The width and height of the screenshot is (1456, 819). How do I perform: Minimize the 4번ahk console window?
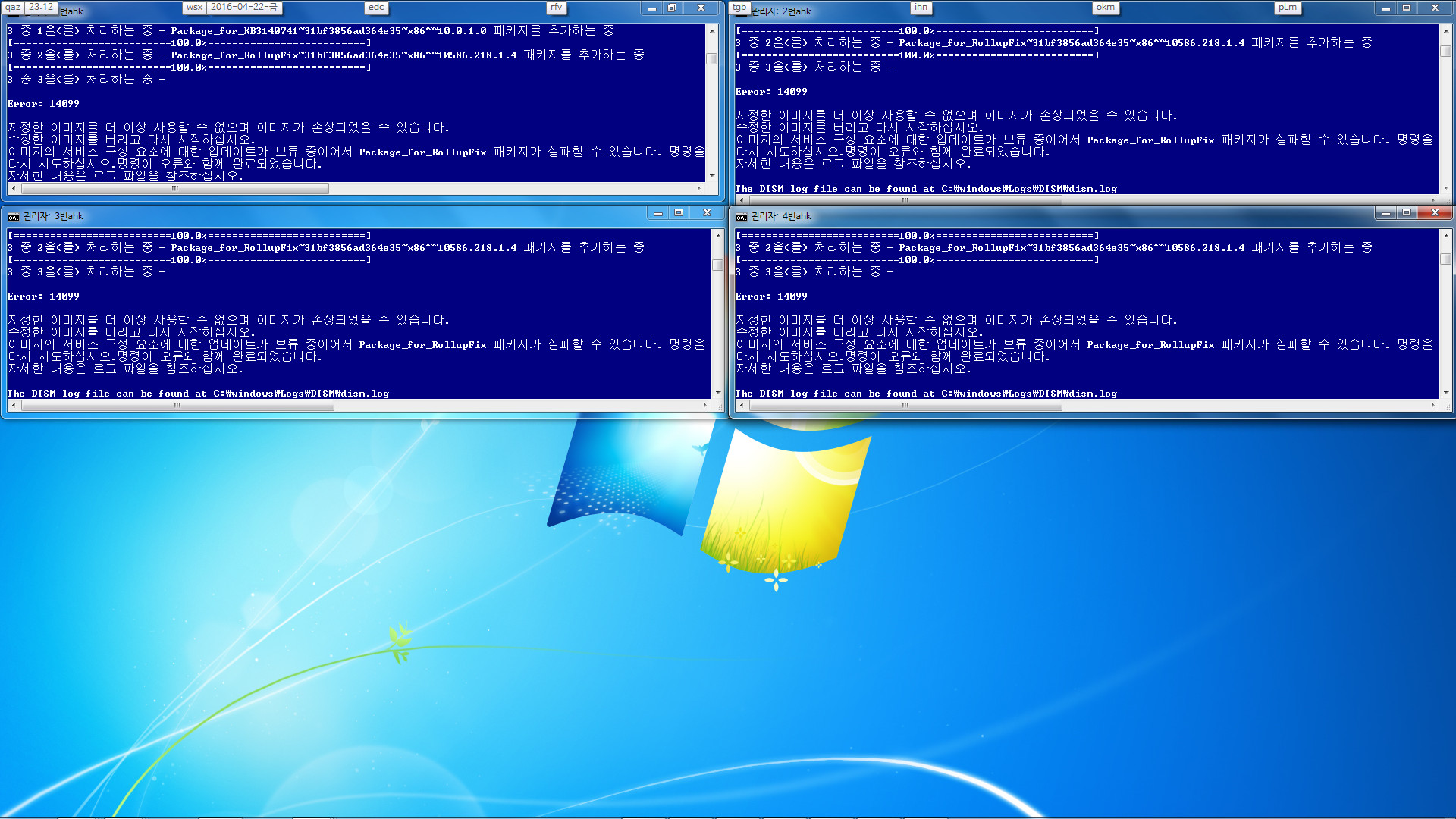[x=1385, y=213]
